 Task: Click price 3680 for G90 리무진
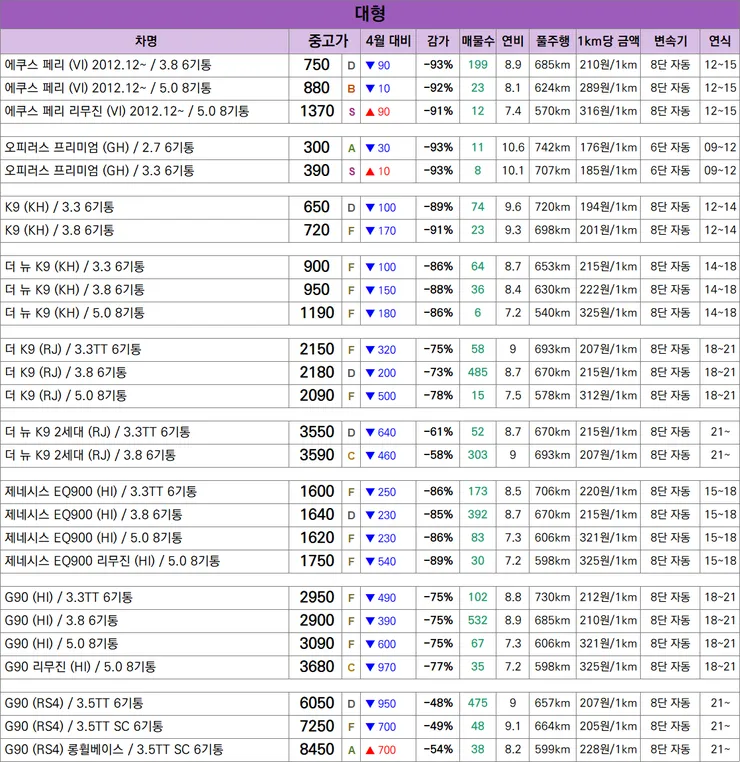317,667
